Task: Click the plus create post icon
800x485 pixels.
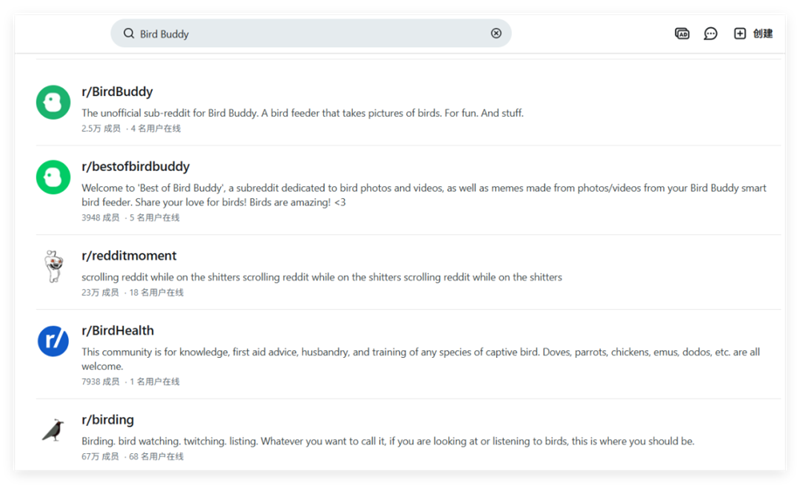Action: coord(740,33)
